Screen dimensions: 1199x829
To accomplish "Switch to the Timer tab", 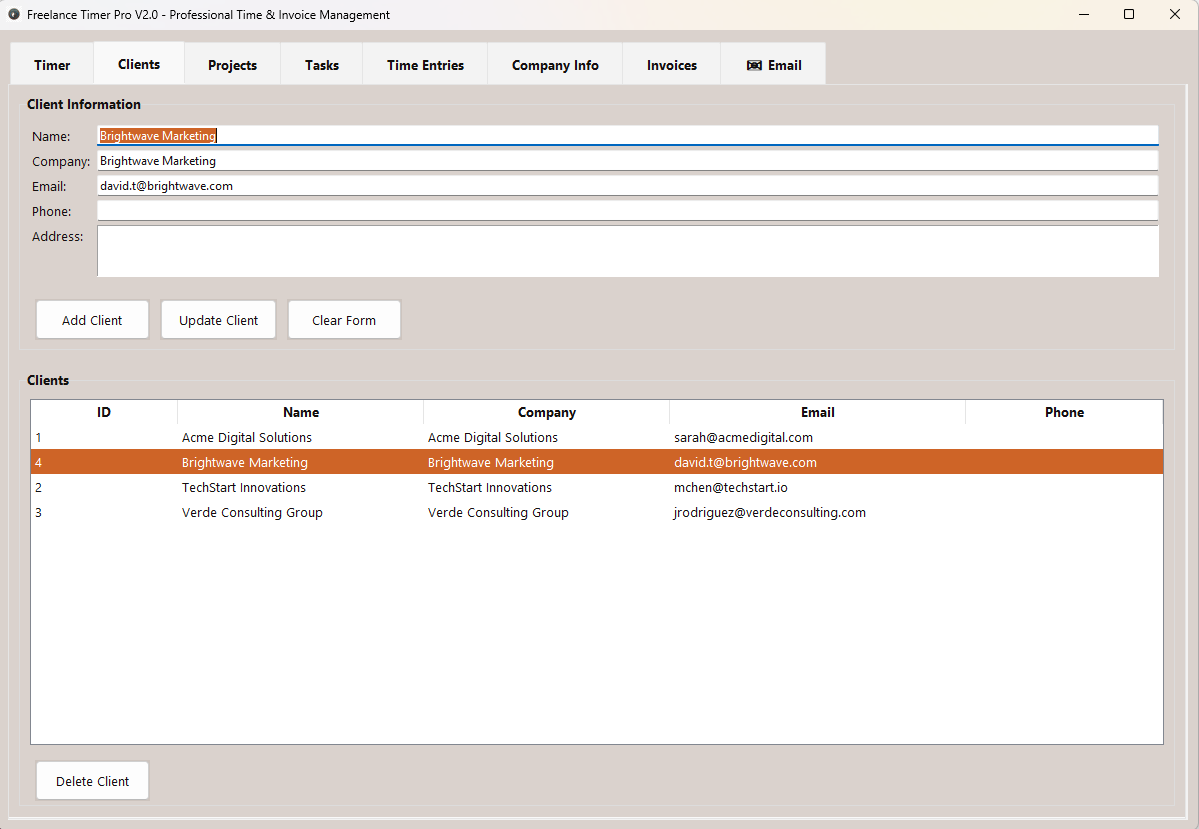I will coord(51,64).
